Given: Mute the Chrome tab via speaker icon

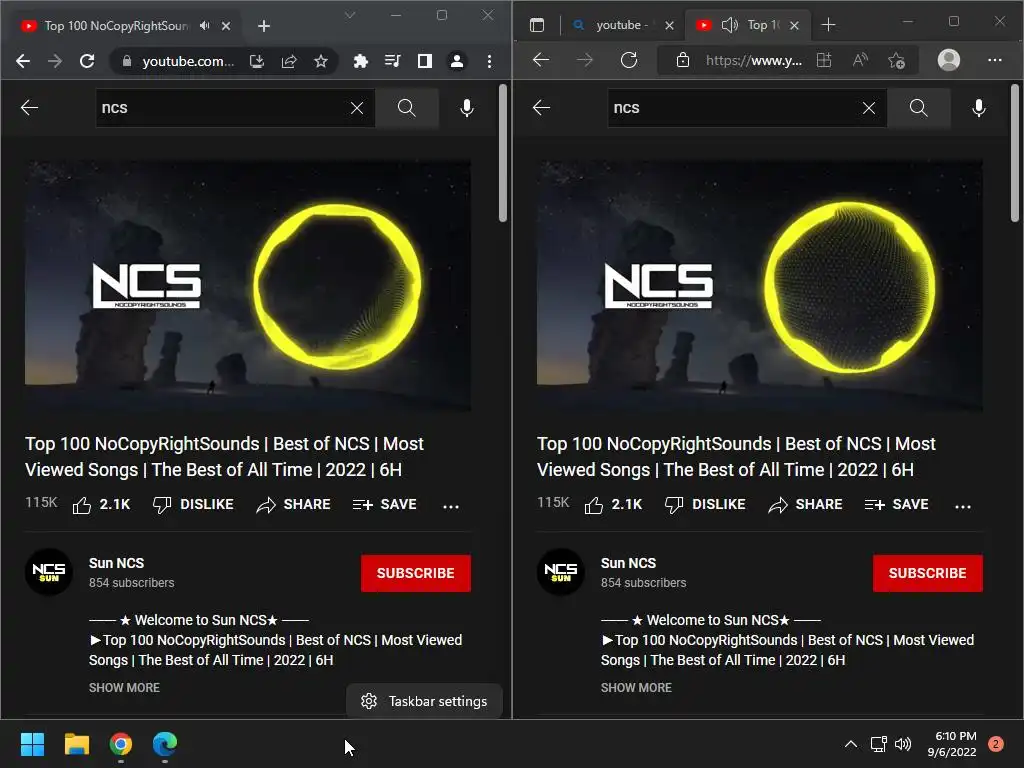Looking at the screenshot, I should 205,25.
